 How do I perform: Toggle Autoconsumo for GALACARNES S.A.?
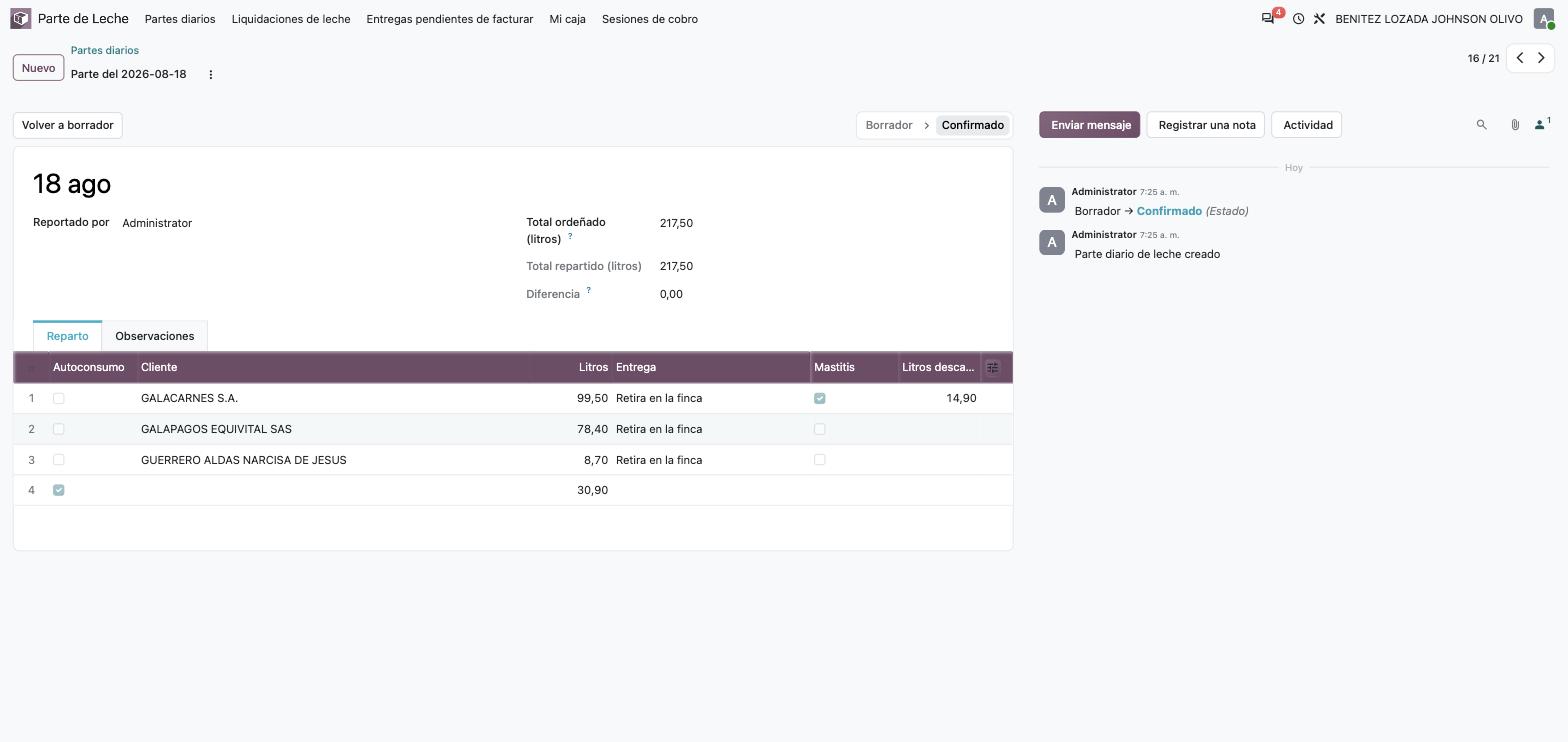click(59, 399)
